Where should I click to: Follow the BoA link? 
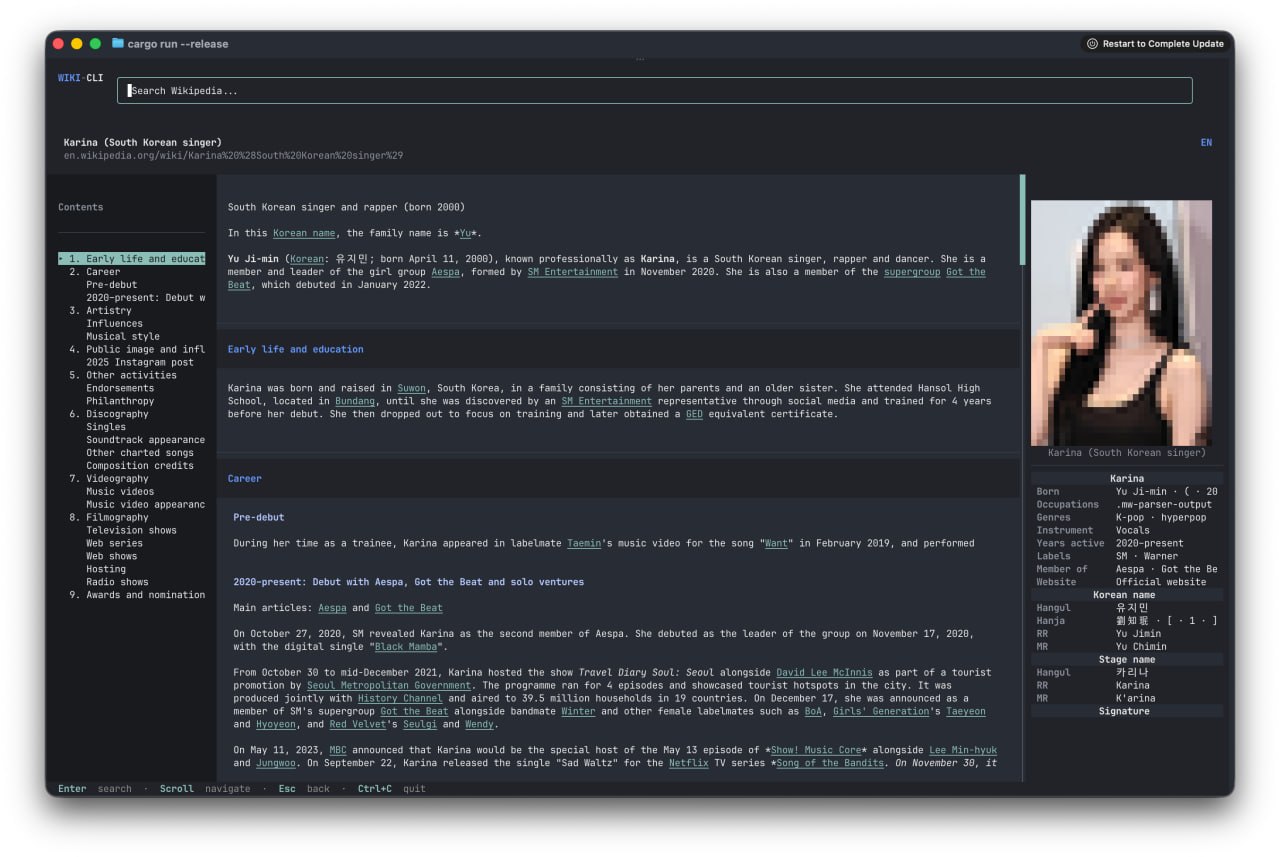pyautogui.click(x=813, y=711)
